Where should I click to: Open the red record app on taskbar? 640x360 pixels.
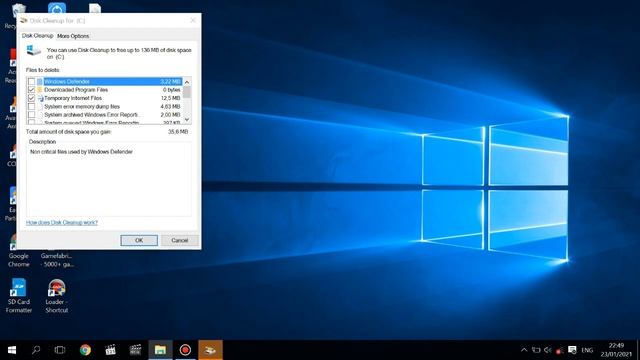[x=185, y=350]
